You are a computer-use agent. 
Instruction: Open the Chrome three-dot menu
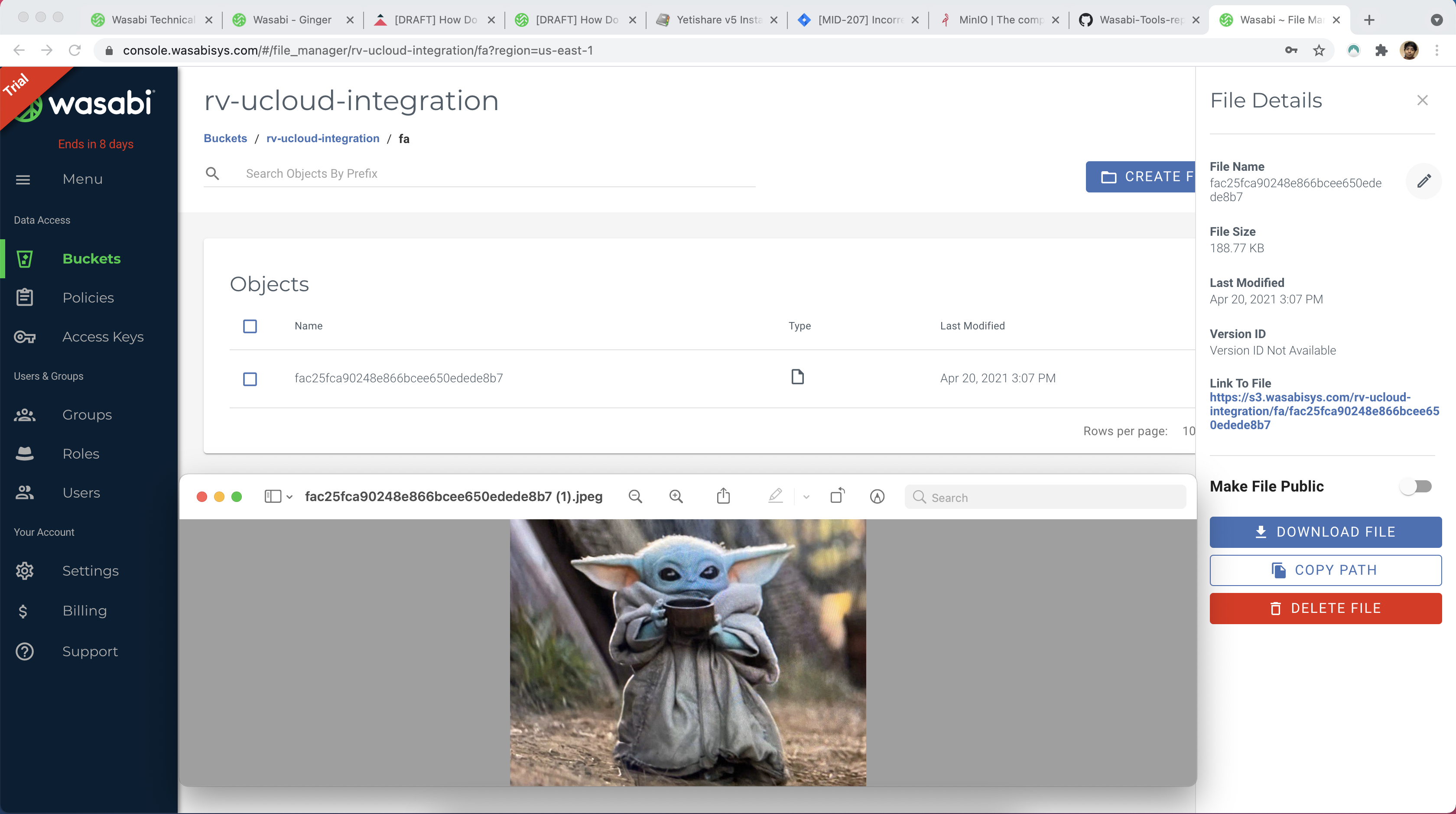tap(1437, 50)
